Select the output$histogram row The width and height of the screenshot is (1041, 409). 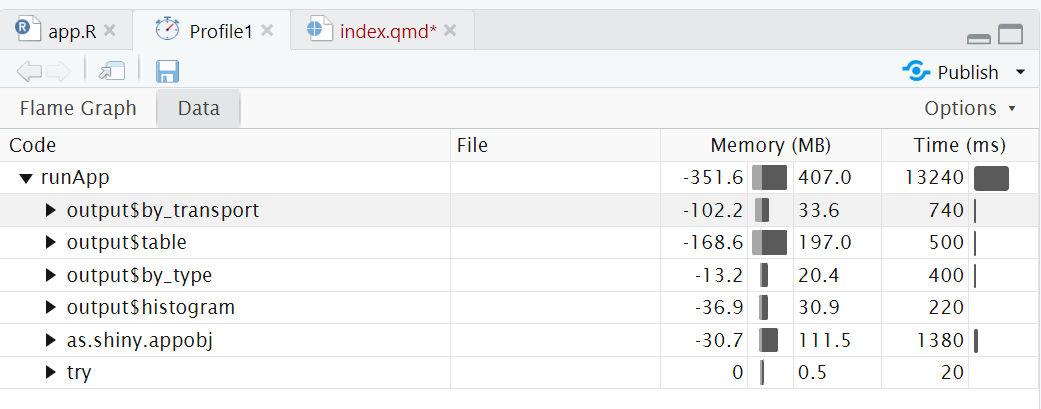point(150,308)
